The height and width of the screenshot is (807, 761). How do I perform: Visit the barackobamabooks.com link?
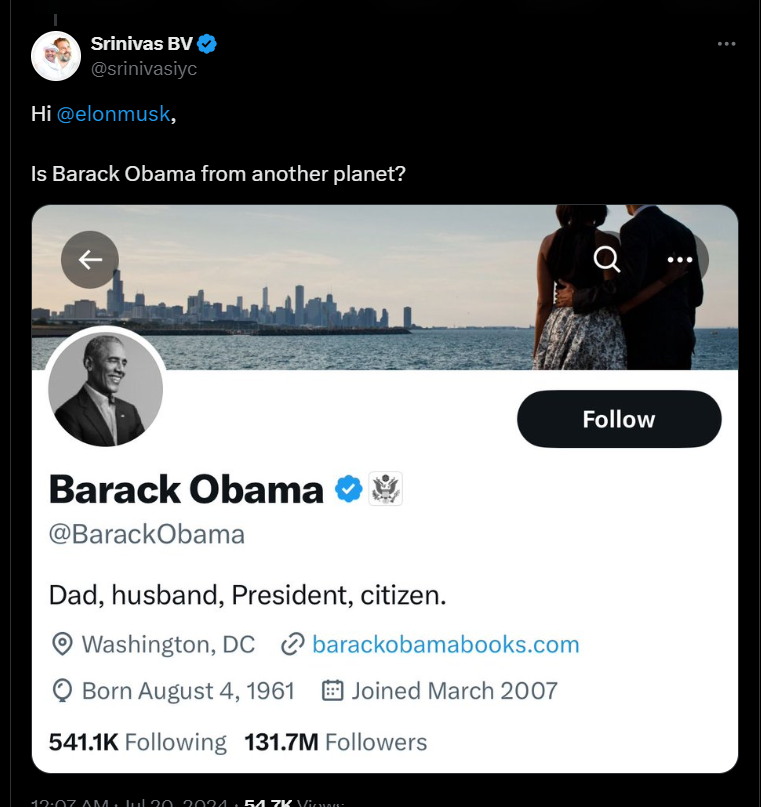click(x=445, y=645)
